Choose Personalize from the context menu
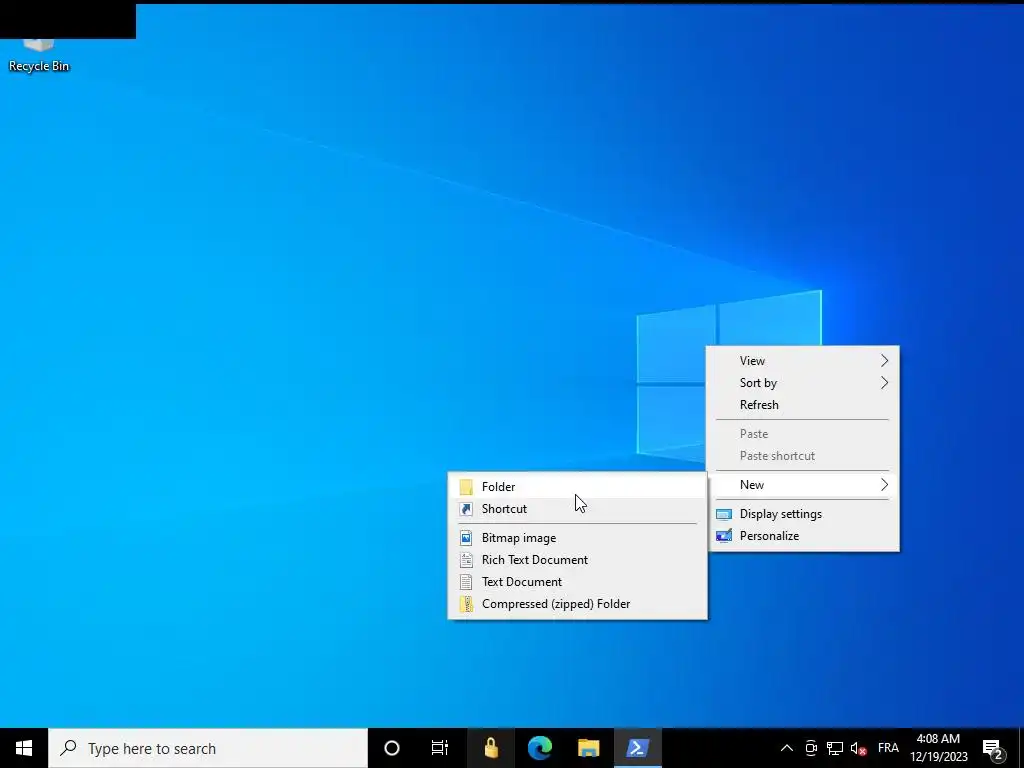Screen dimensions: 1024x768 [x=803, y=536]
